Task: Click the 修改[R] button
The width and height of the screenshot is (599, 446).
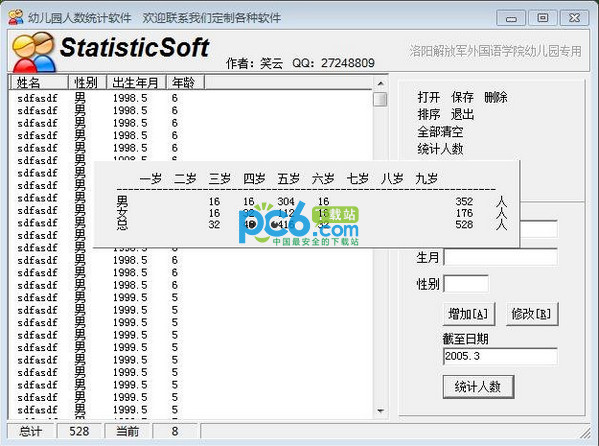Action: click(532, 314)
